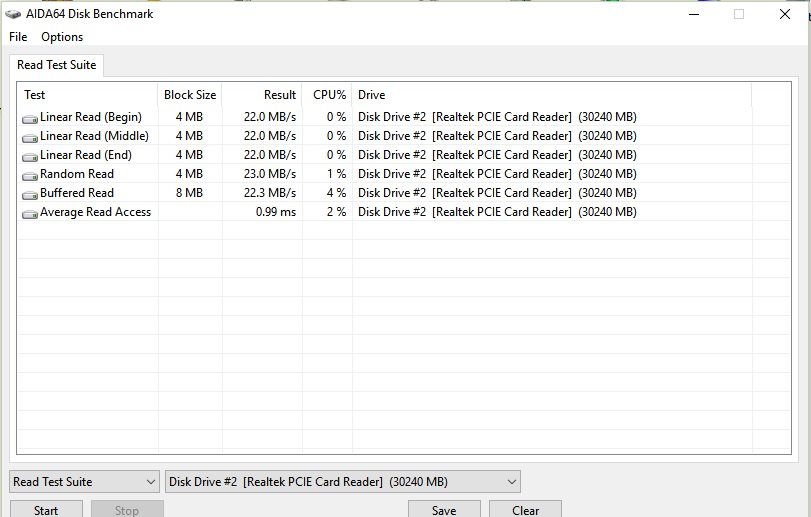The width and height of the screenshot is (811, 517).
Task: Minimize the AIDA64 Disk Benchmark window
Action: [694, 14]
